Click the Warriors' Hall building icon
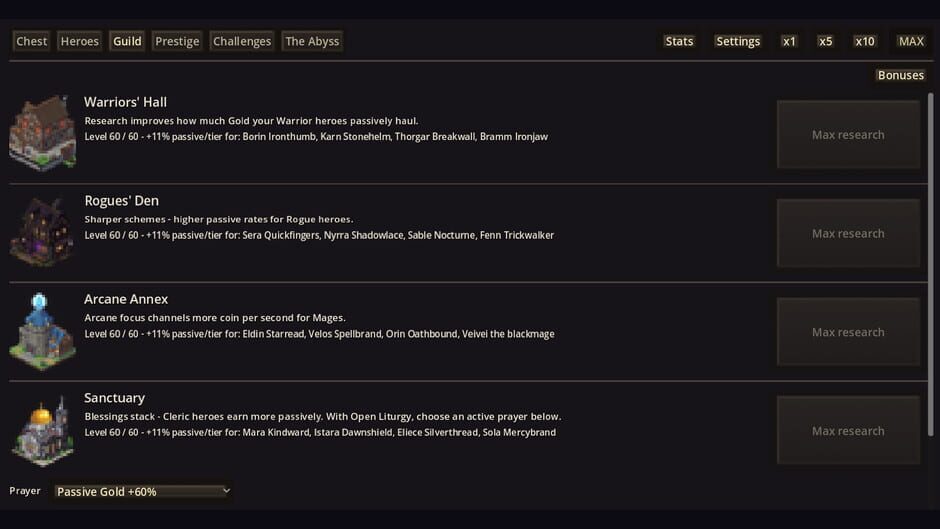Screen dimensions: 940x529 [43, 133]
